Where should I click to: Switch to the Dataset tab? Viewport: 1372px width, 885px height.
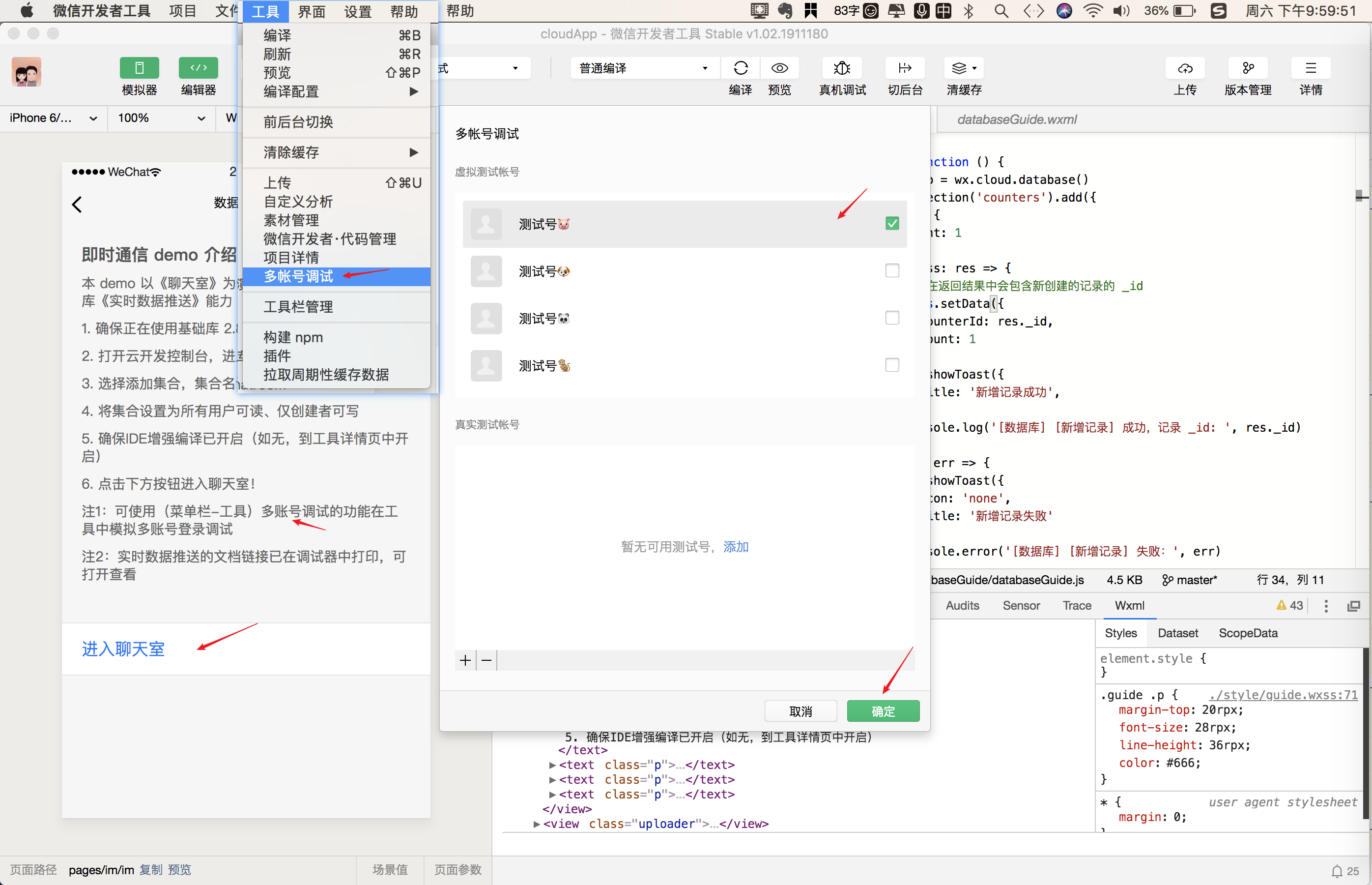coord(1177,633)
